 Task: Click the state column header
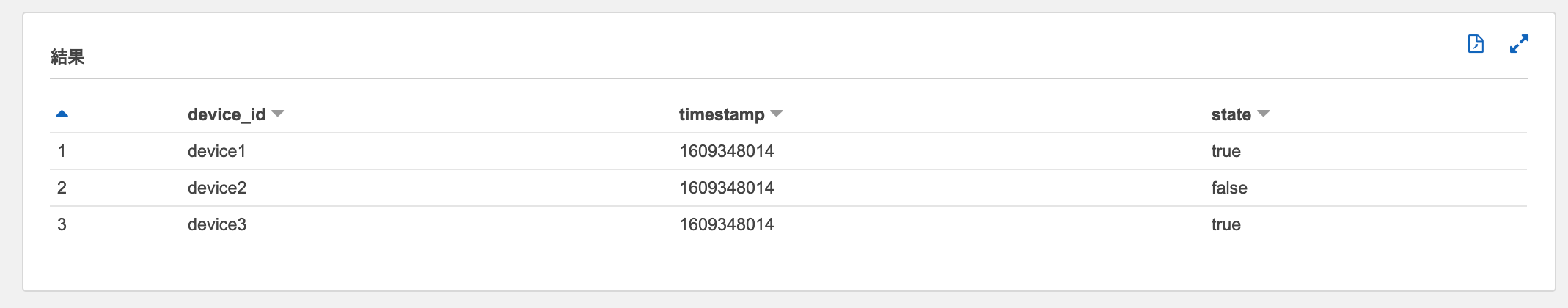(x=1231, y=114)
